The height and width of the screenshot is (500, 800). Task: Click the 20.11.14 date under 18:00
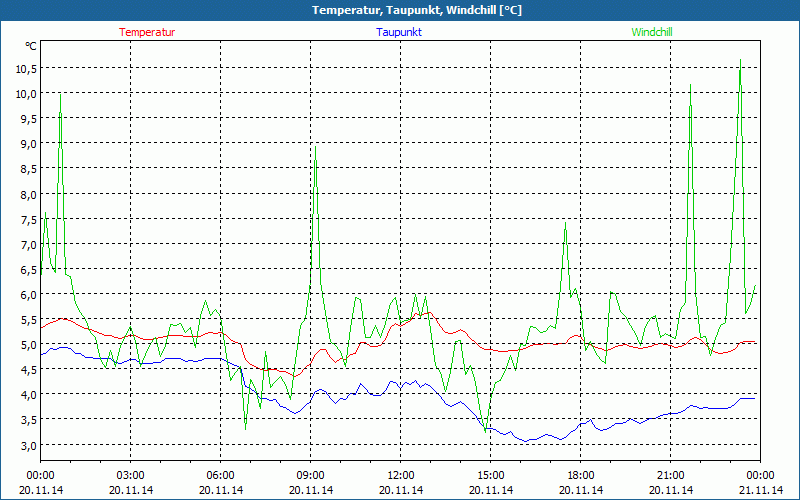coord(581,490)
